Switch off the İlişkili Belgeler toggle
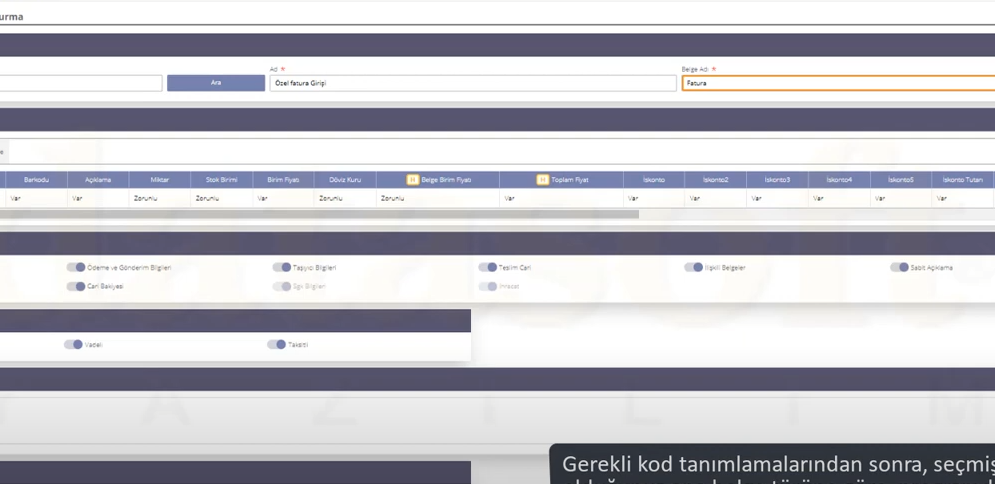The height and width of the screenshot is (484, 995). (693, 267)
